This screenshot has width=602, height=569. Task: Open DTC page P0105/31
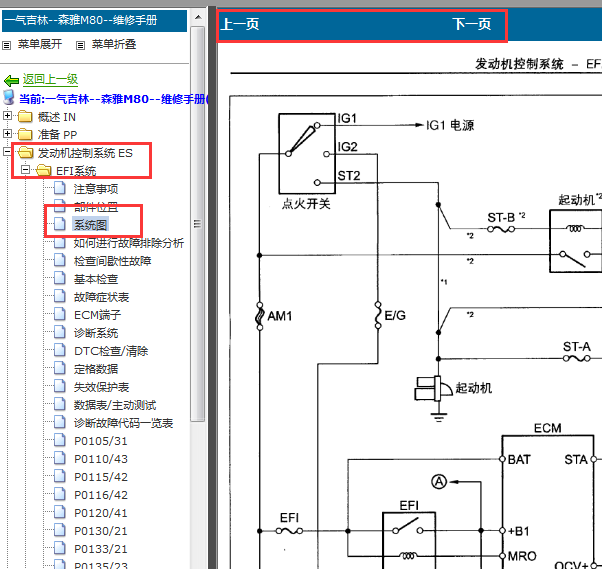tap(101, 441)
